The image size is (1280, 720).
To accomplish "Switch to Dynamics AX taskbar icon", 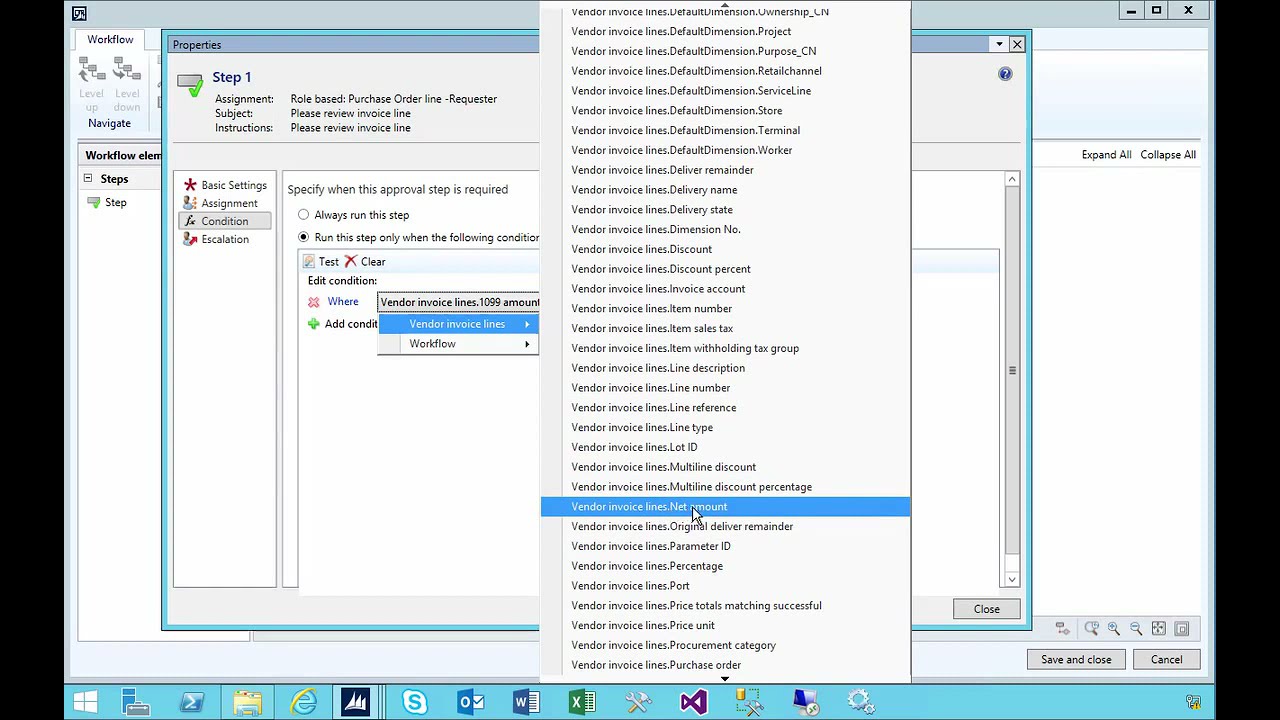I will point(356,702).
